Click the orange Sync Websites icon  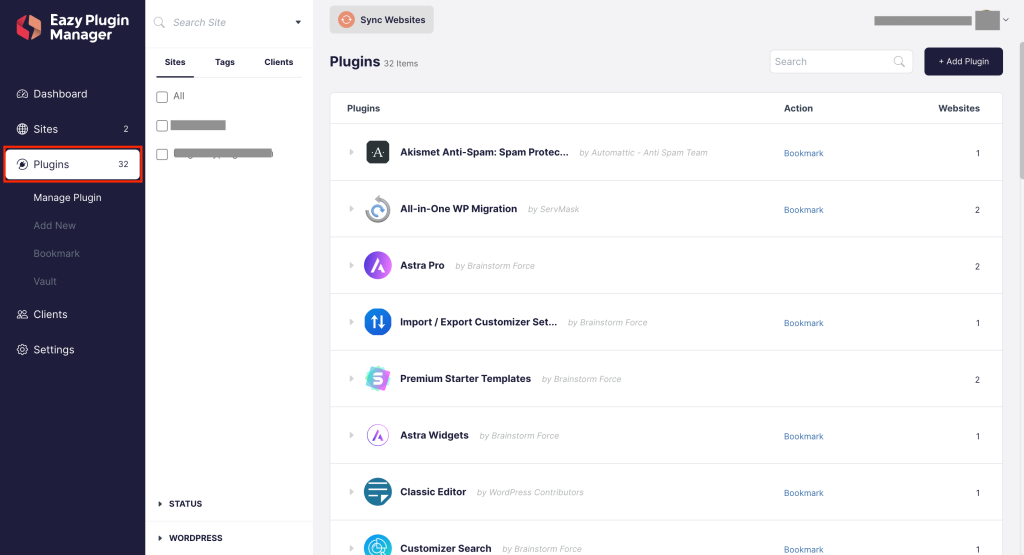point(346,20)
